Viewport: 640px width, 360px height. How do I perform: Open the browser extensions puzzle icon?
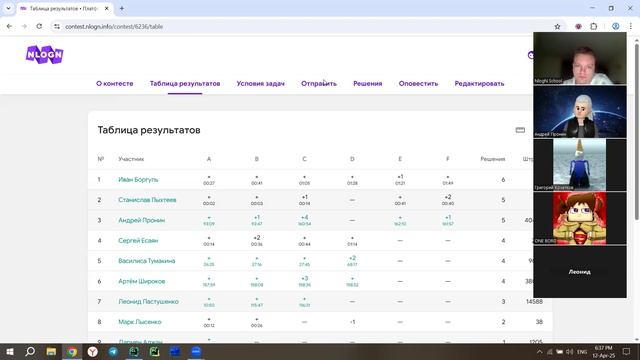[593, 27]
